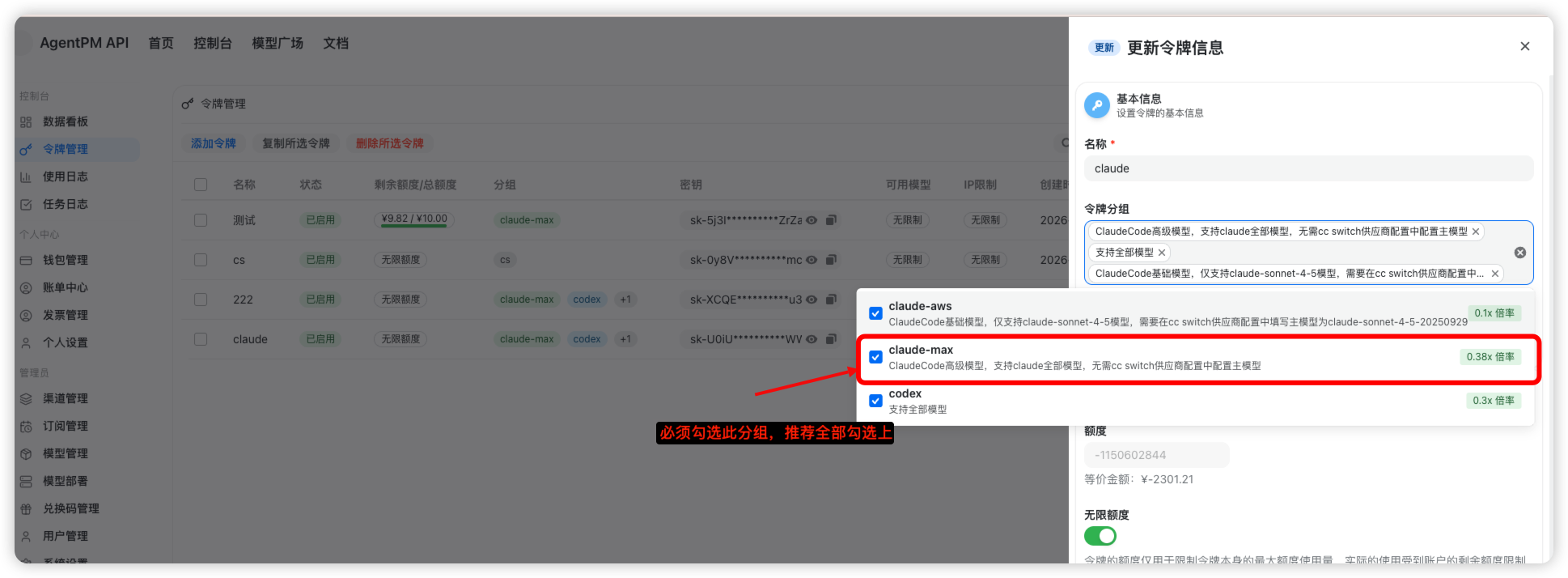The width and height of the screenshot is (1568, 578).
Task: Open 渠道管理 in the sidebar
Action: (x=66, y=398)
